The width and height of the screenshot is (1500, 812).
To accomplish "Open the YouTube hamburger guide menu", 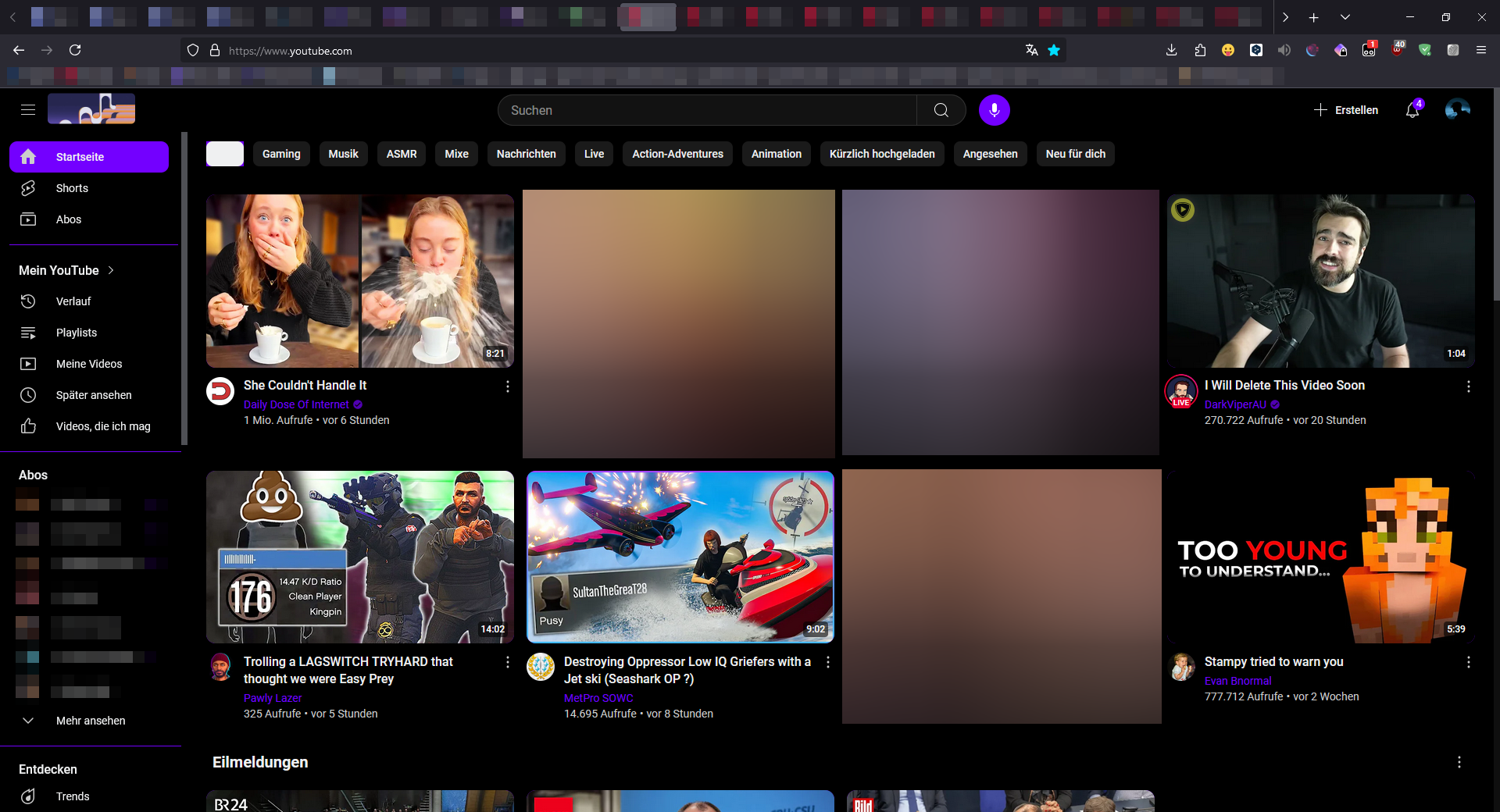I will (28, 110).
